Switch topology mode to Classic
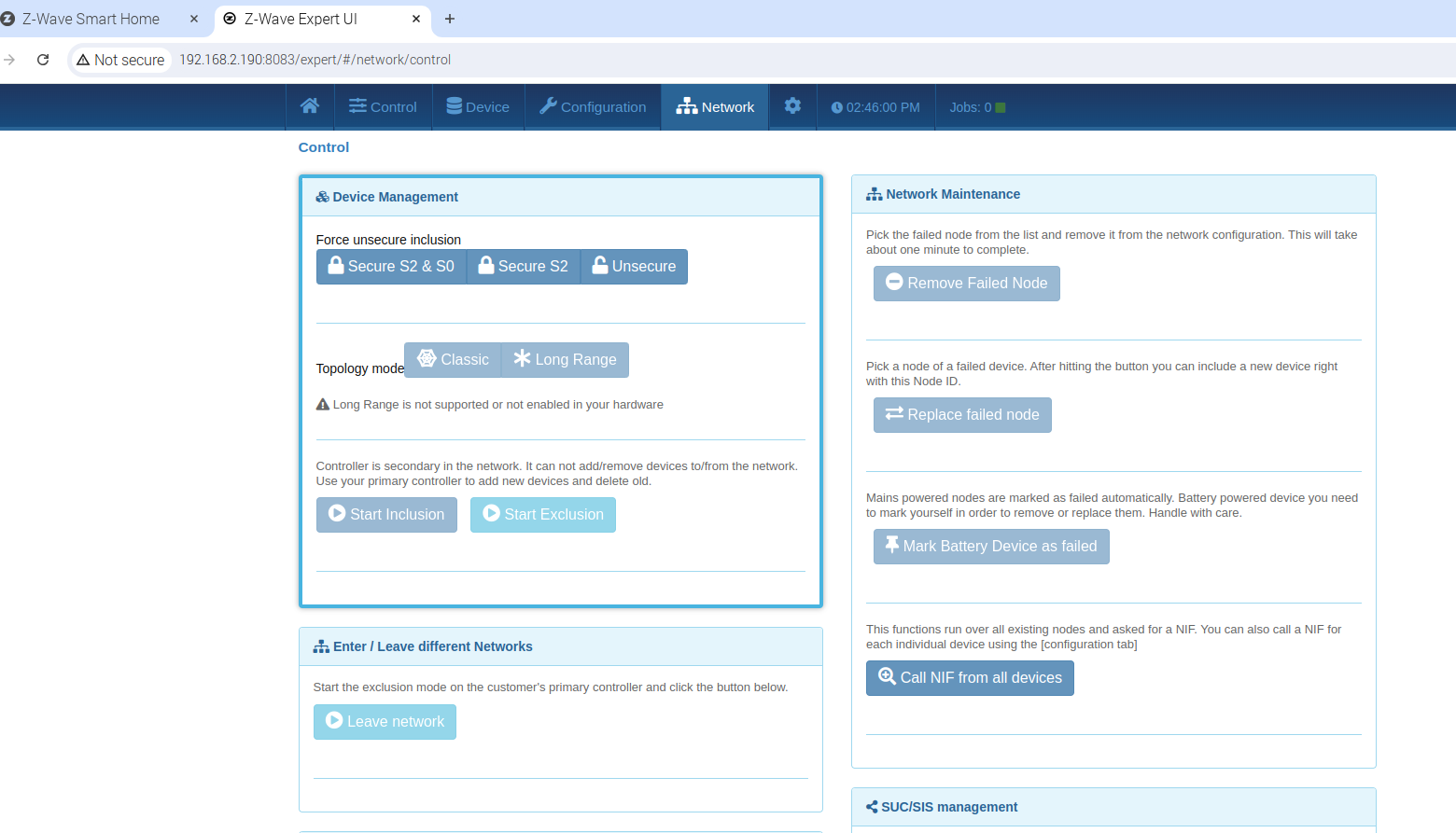Screen dimensions: 1456x833 (x=453, y=360)
